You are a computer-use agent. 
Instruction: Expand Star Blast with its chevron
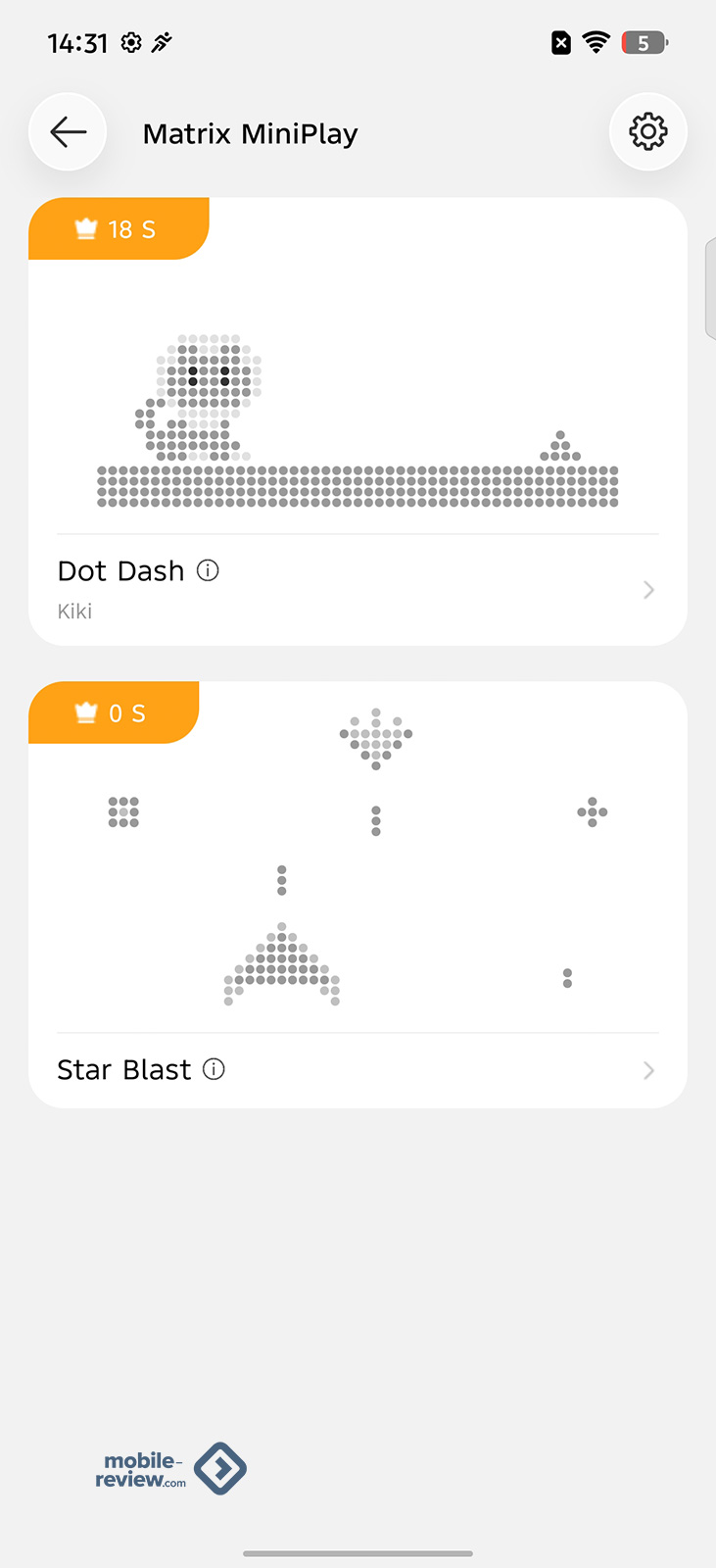(648, 1070)
